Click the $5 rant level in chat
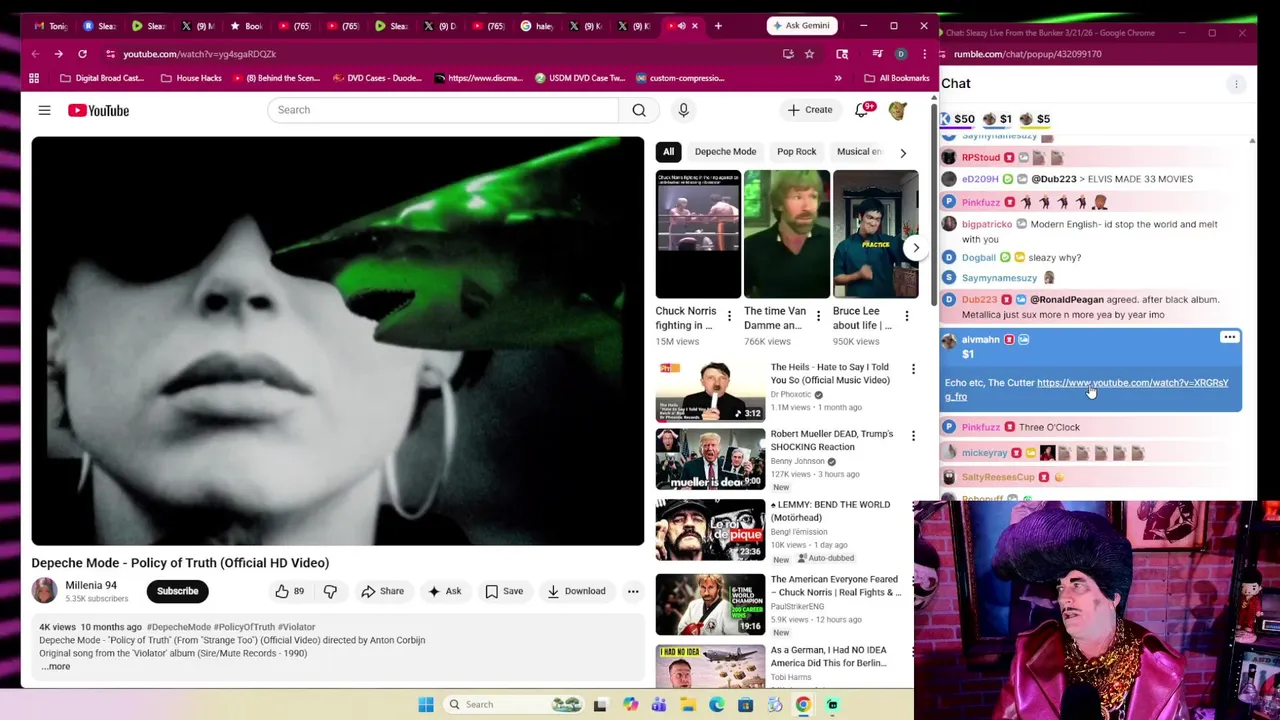The image size is (1280, 720). tap(1035, 119)
